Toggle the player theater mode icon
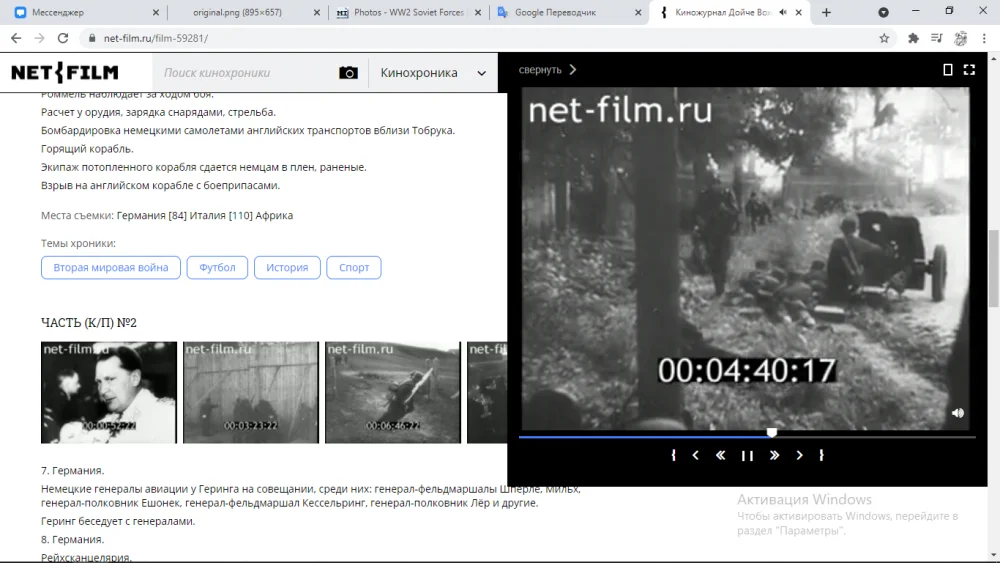The height and width of the screenshot is (563, 1000). coord(948,69)
